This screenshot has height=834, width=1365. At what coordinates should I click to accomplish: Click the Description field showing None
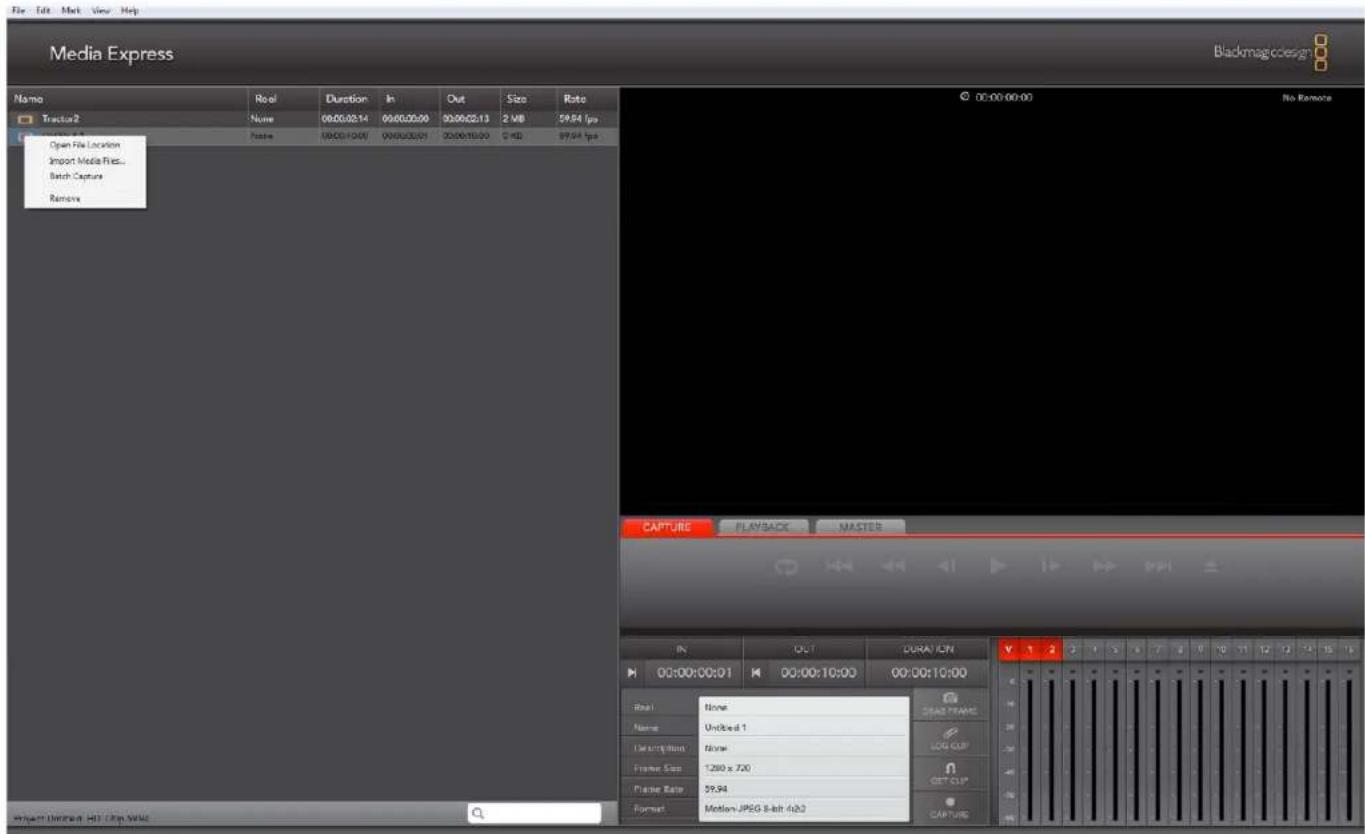click(803, 748)
